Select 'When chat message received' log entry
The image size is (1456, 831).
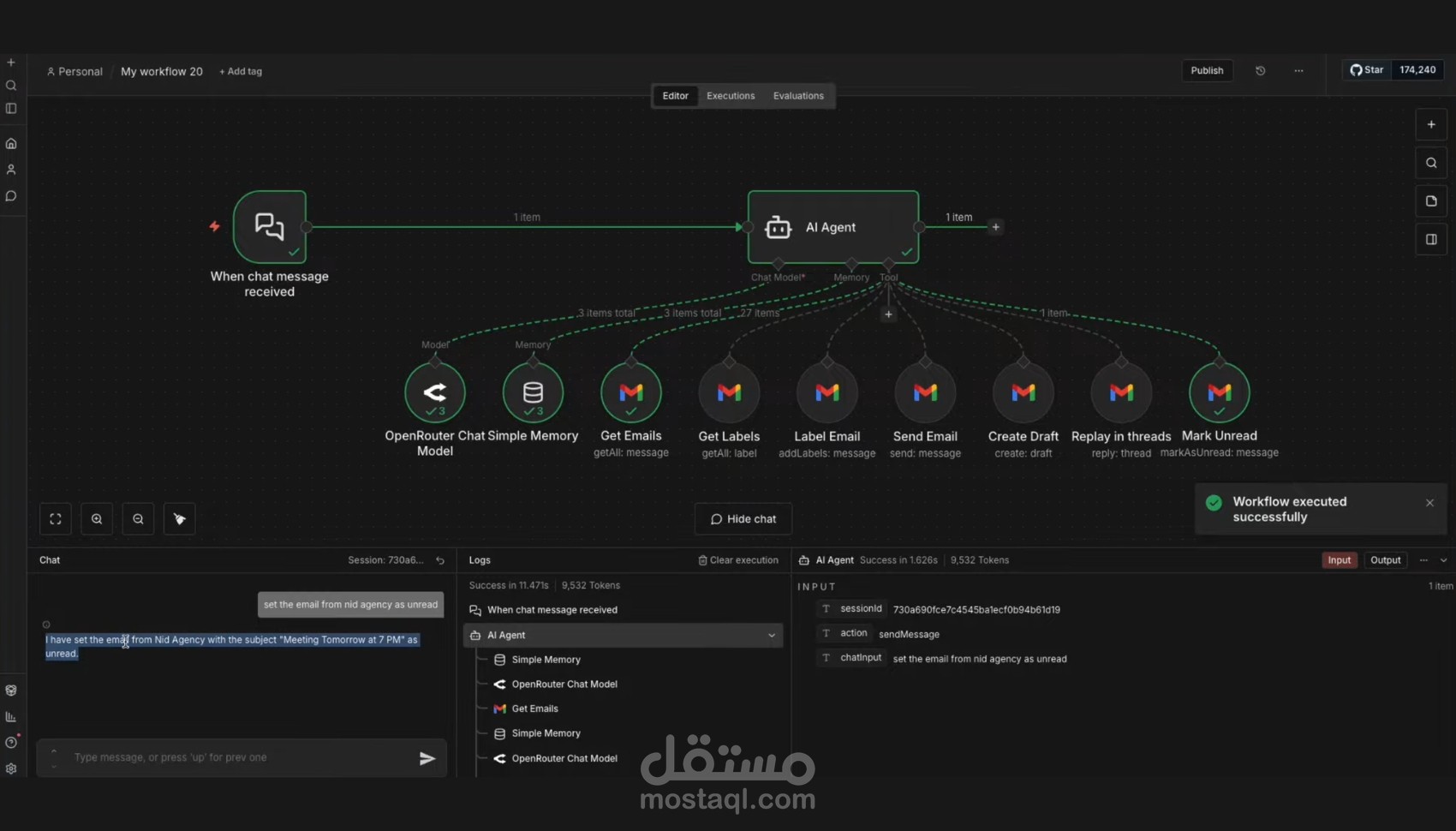click(624, 610)
